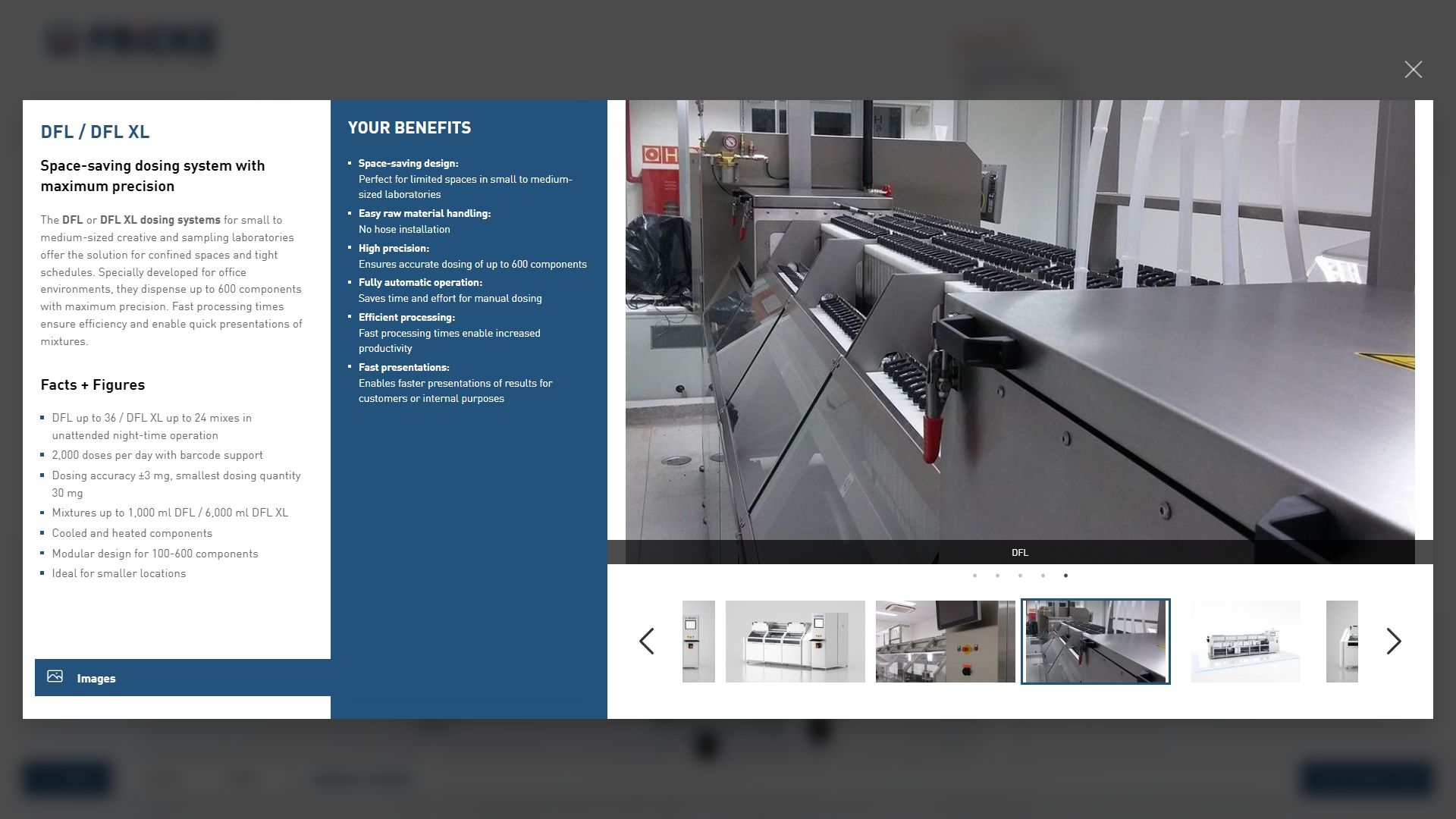Open white dosing cabinets thumbnail
The width and height of the screenshot is (1456, 819).
click(x=795, y=642)
